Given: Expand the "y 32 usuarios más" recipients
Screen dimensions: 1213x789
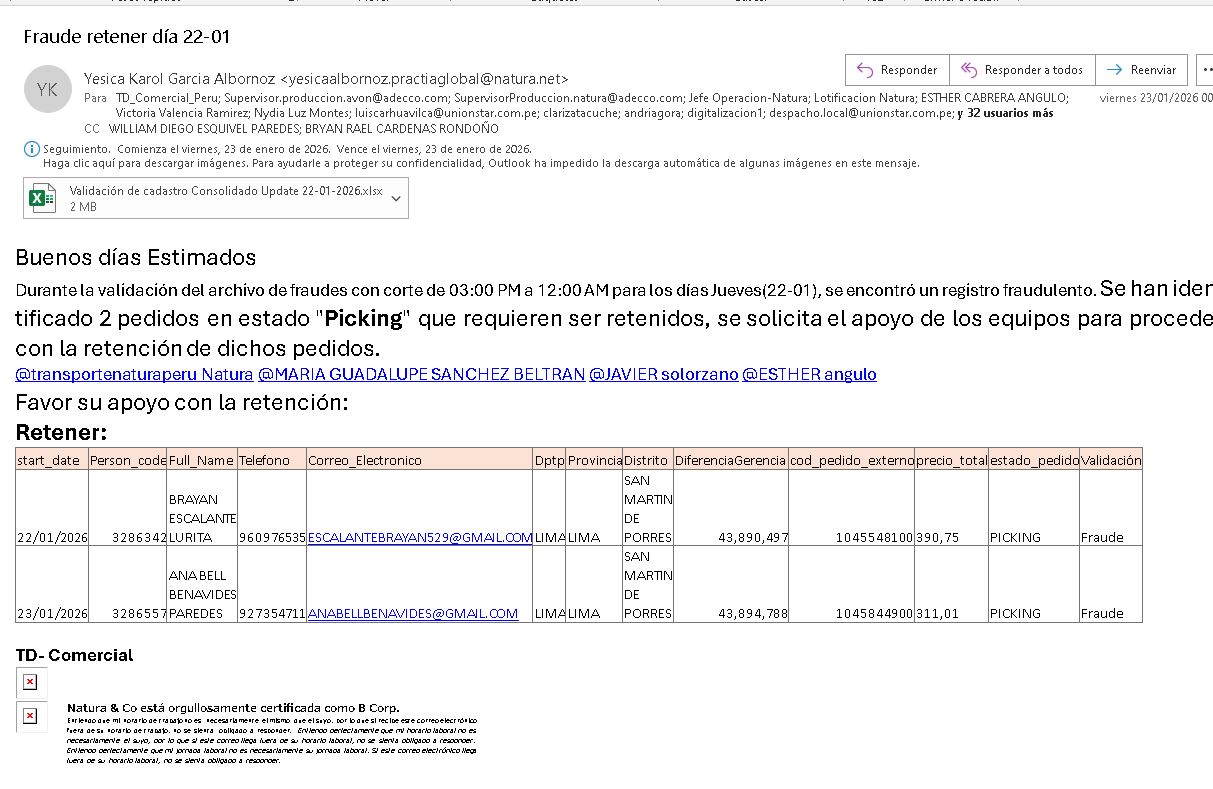Looking at the screenshot, I should pyautogui.click(x=1004, y=113).
